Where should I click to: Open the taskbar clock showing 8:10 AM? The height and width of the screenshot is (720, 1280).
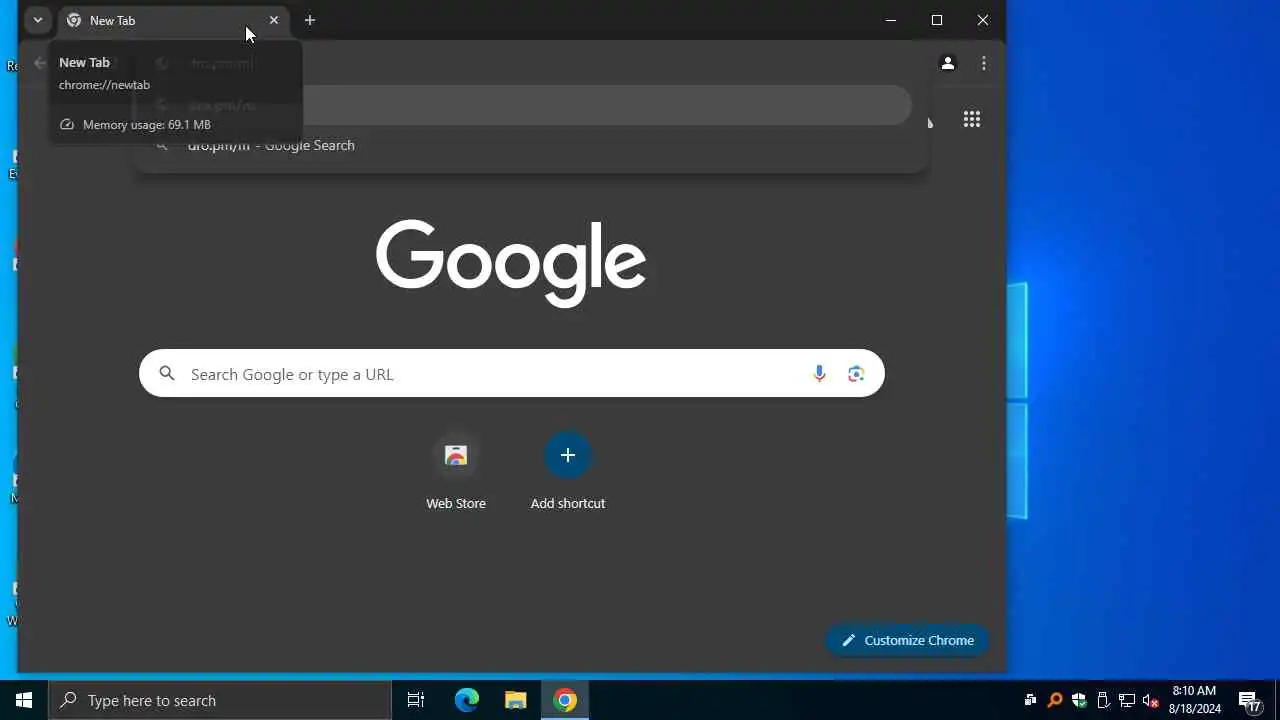pyautogui.click(x=1196, y=700)
